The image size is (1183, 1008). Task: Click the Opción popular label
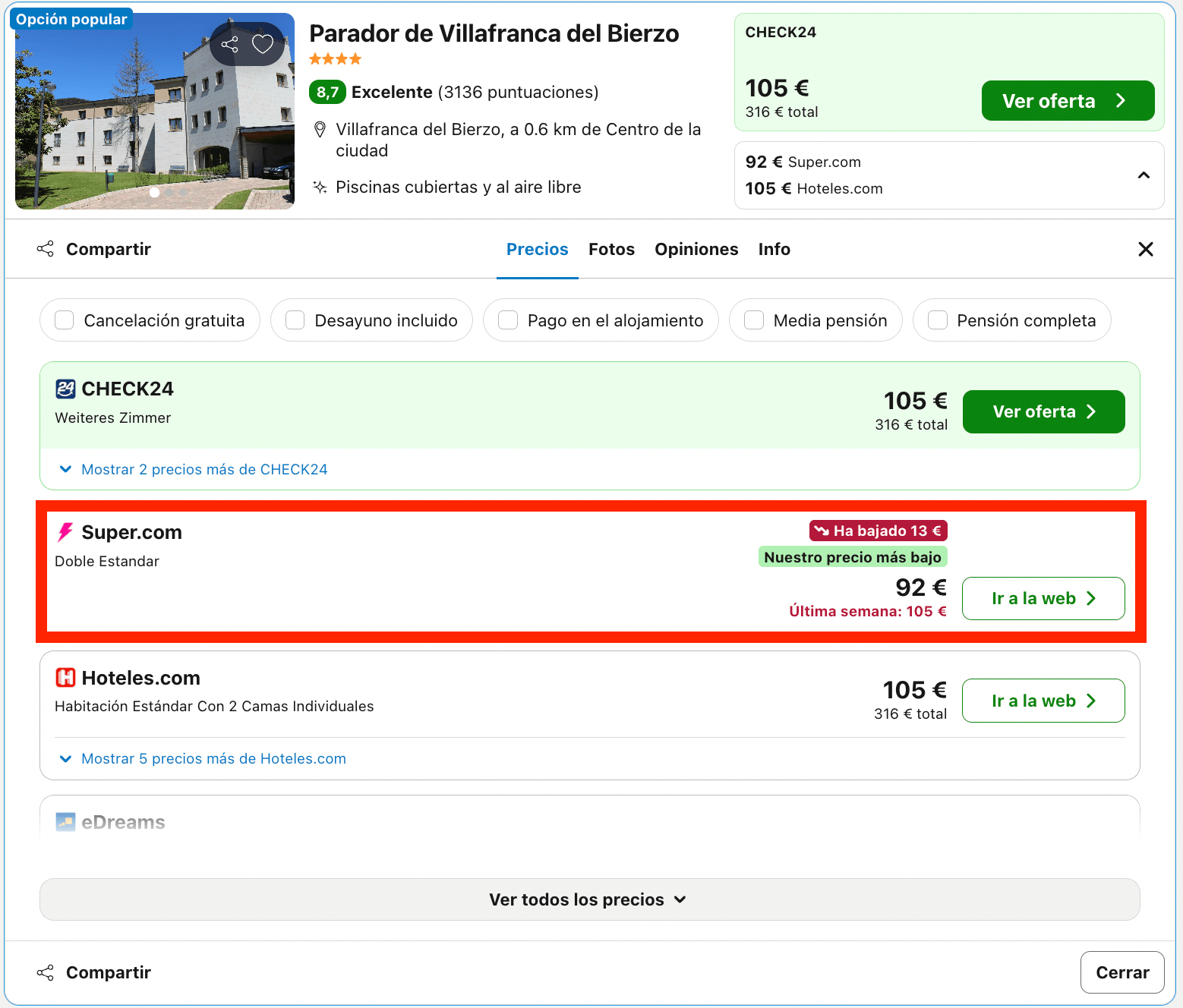point(71,19)
